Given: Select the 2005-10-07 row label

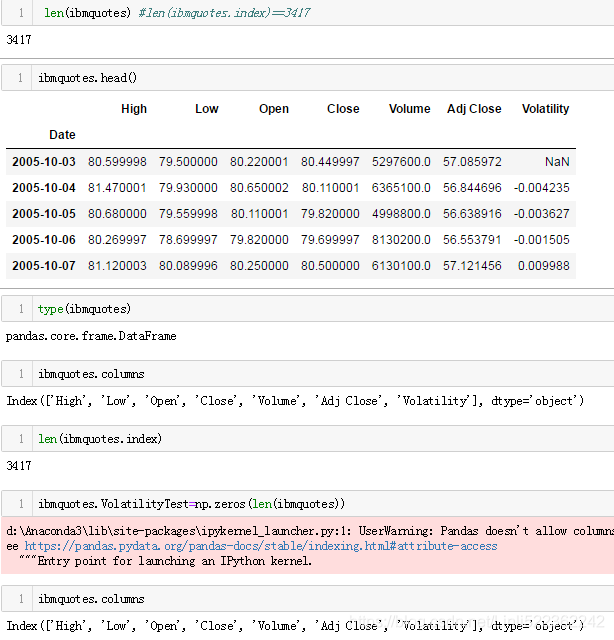Looking at the screenshot, I should pos(43,266).
